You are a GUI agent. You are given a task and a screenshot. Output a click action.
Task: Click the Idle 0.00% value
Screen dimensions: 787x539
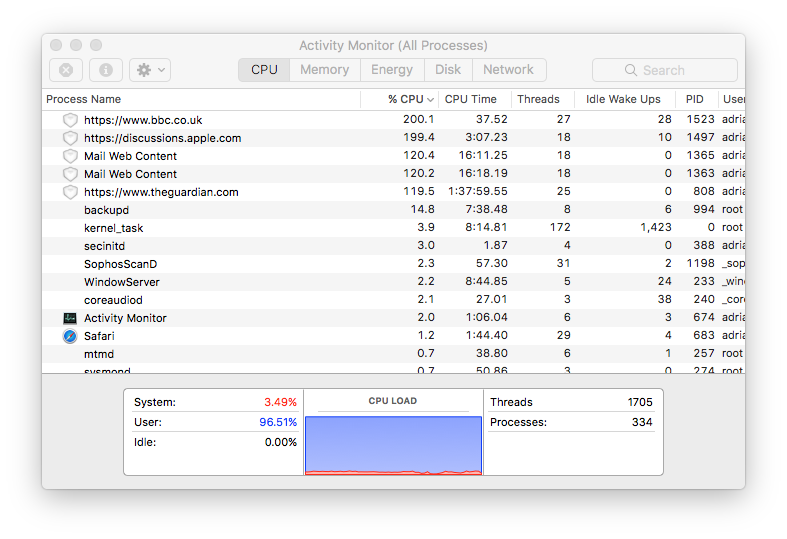(x=281, y=443)
